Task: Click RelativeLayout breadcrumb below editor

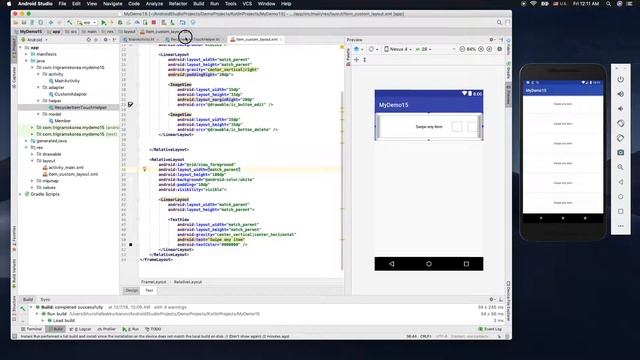Action: tap(188, 282)
